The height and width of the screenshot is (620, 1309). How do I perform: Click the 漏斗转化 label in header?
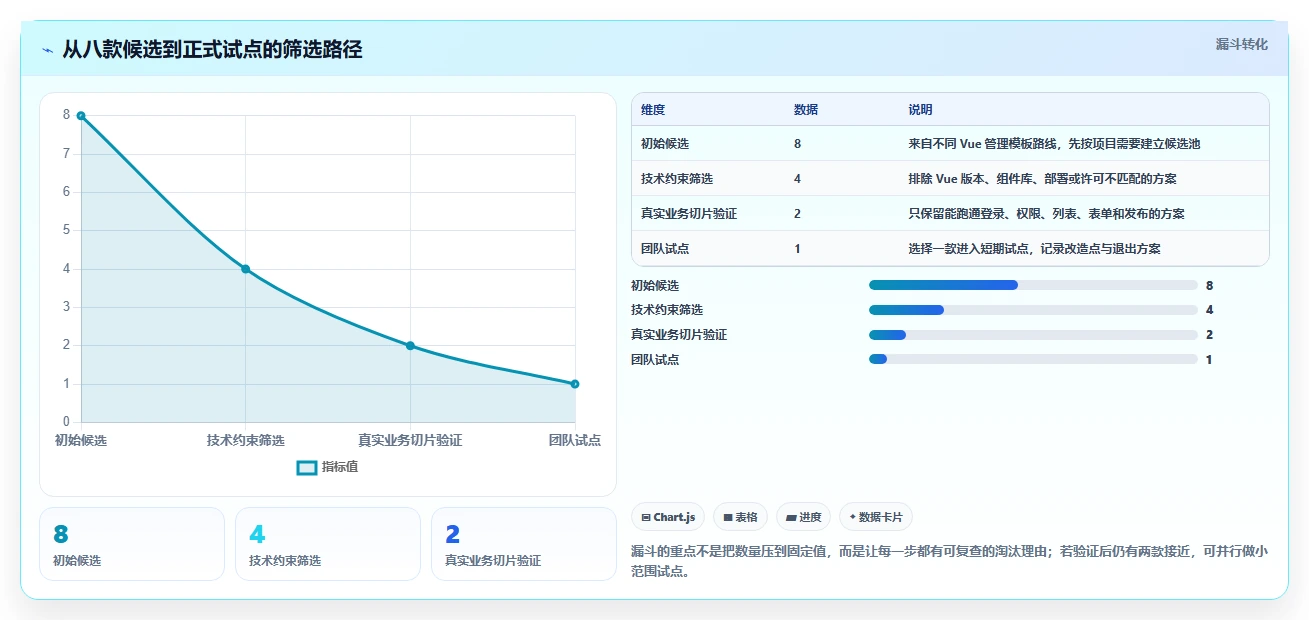coord(1242,44)
